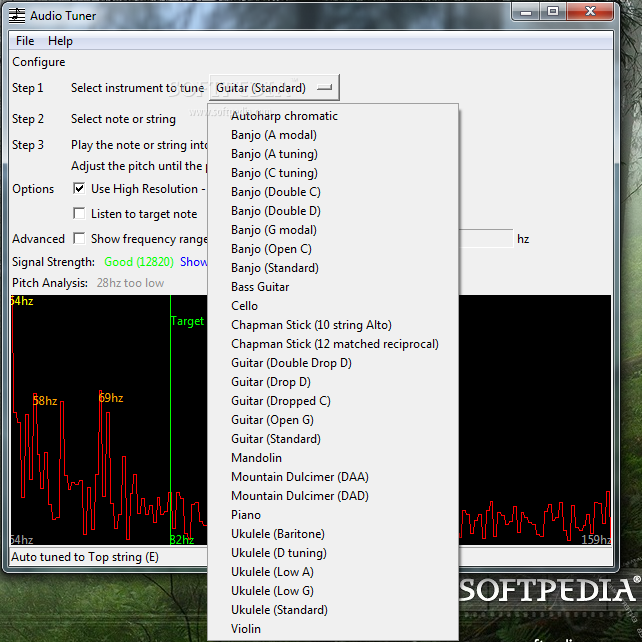Image resolution: width=642 pixels, height=642 pixels.
Task: Select Piano from the list
Action: [333, 515]
